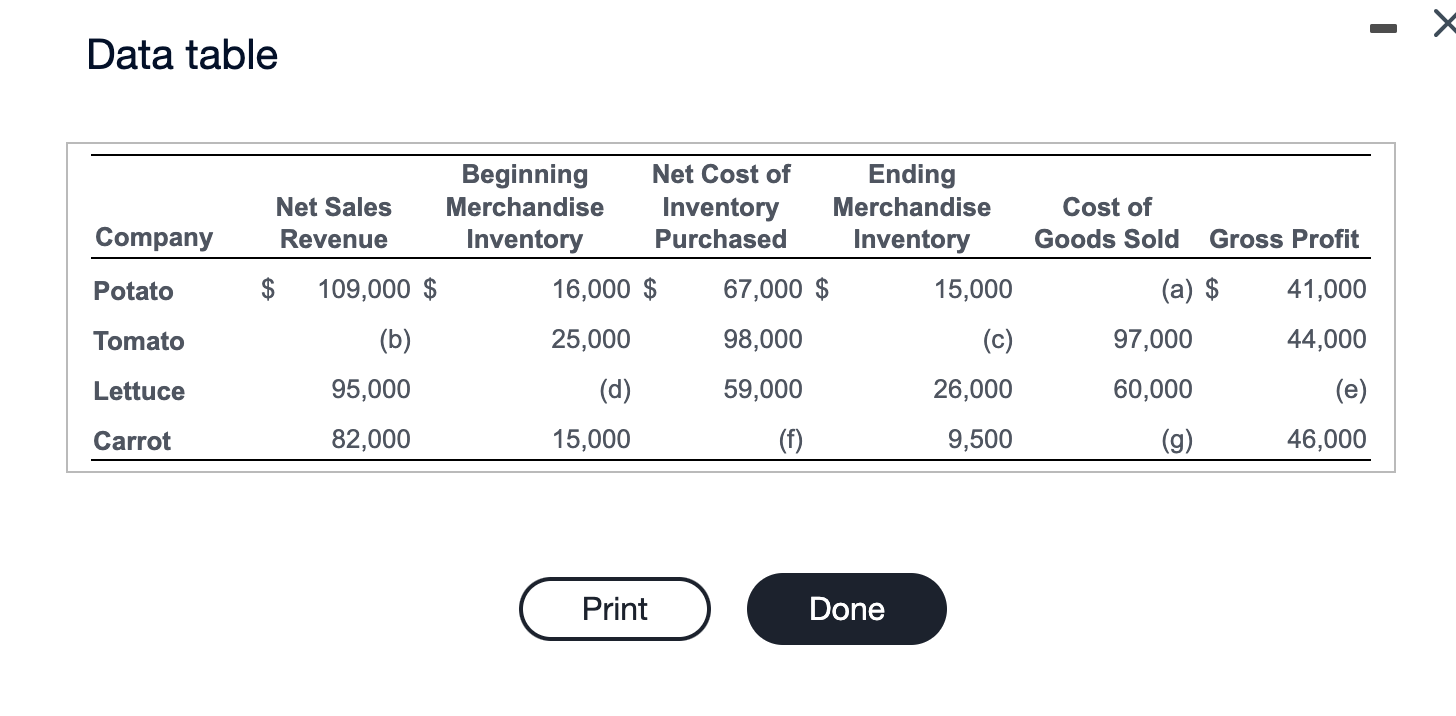Select the missing value cell (f)

pyautogui.click(x=791, y=440)
